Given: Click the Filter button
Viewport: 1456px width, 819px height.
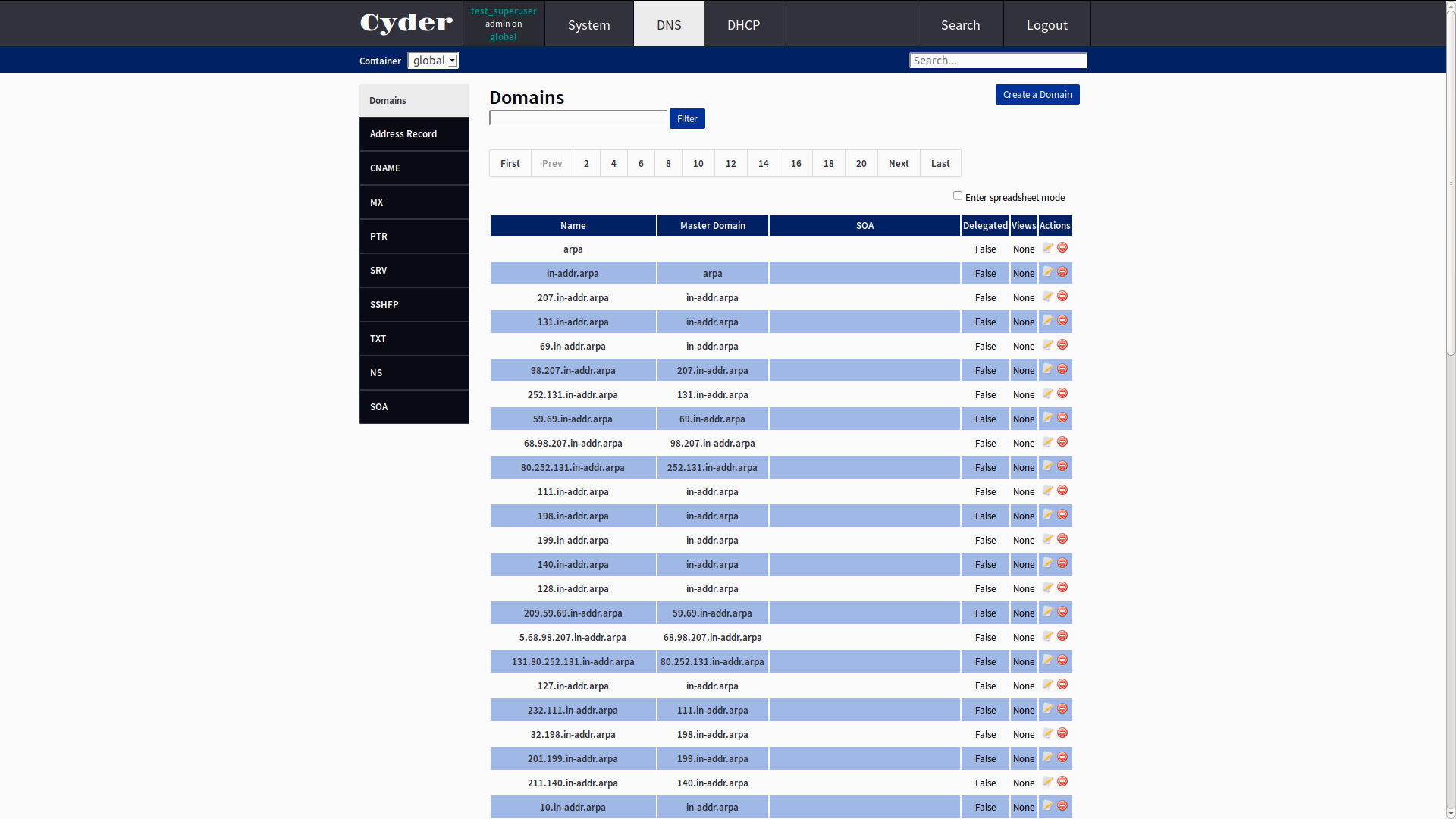Looking at the screenshot, I should [x=686, y=118].
